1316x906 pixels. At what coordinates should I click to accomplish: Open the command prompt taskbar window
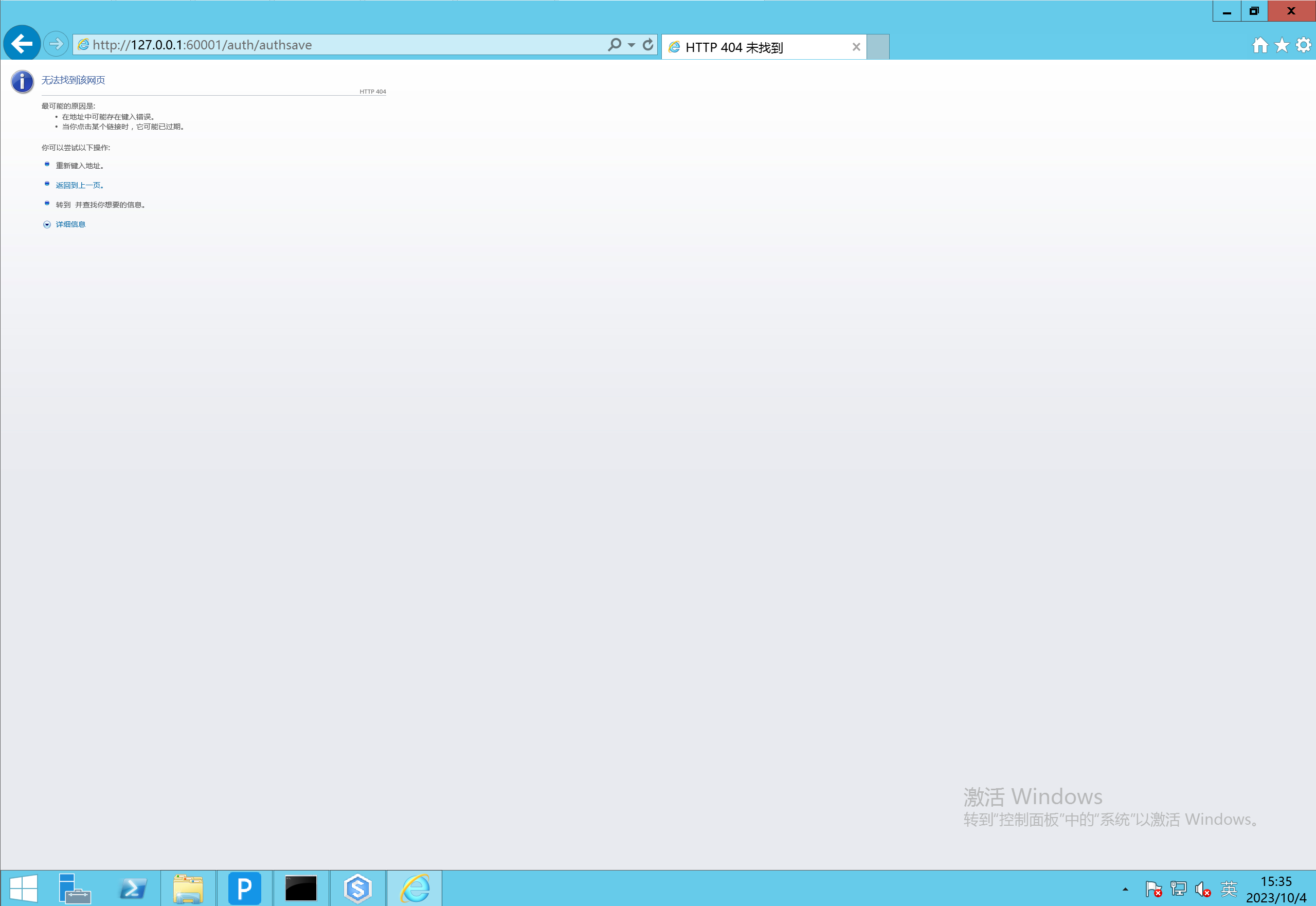[301, 888]
